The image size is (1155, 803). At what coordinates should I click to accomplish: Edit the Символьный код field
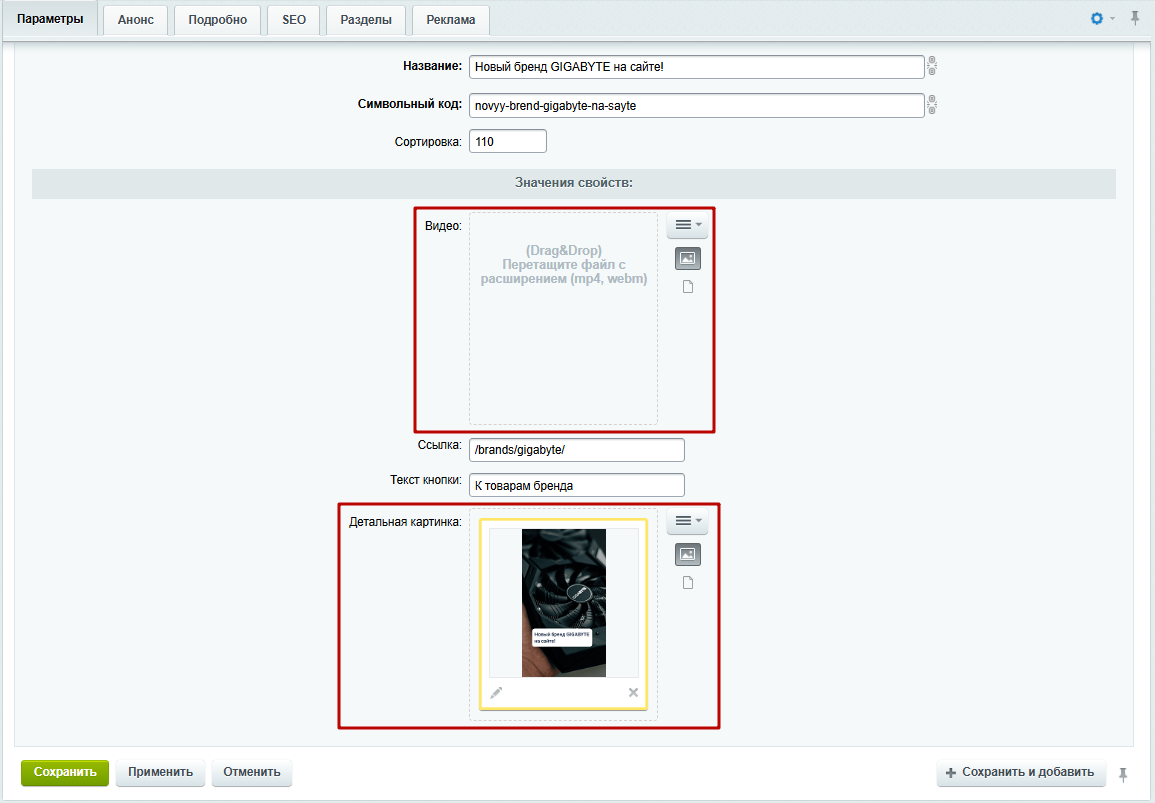pyautogui.click(x=697, y=105)
